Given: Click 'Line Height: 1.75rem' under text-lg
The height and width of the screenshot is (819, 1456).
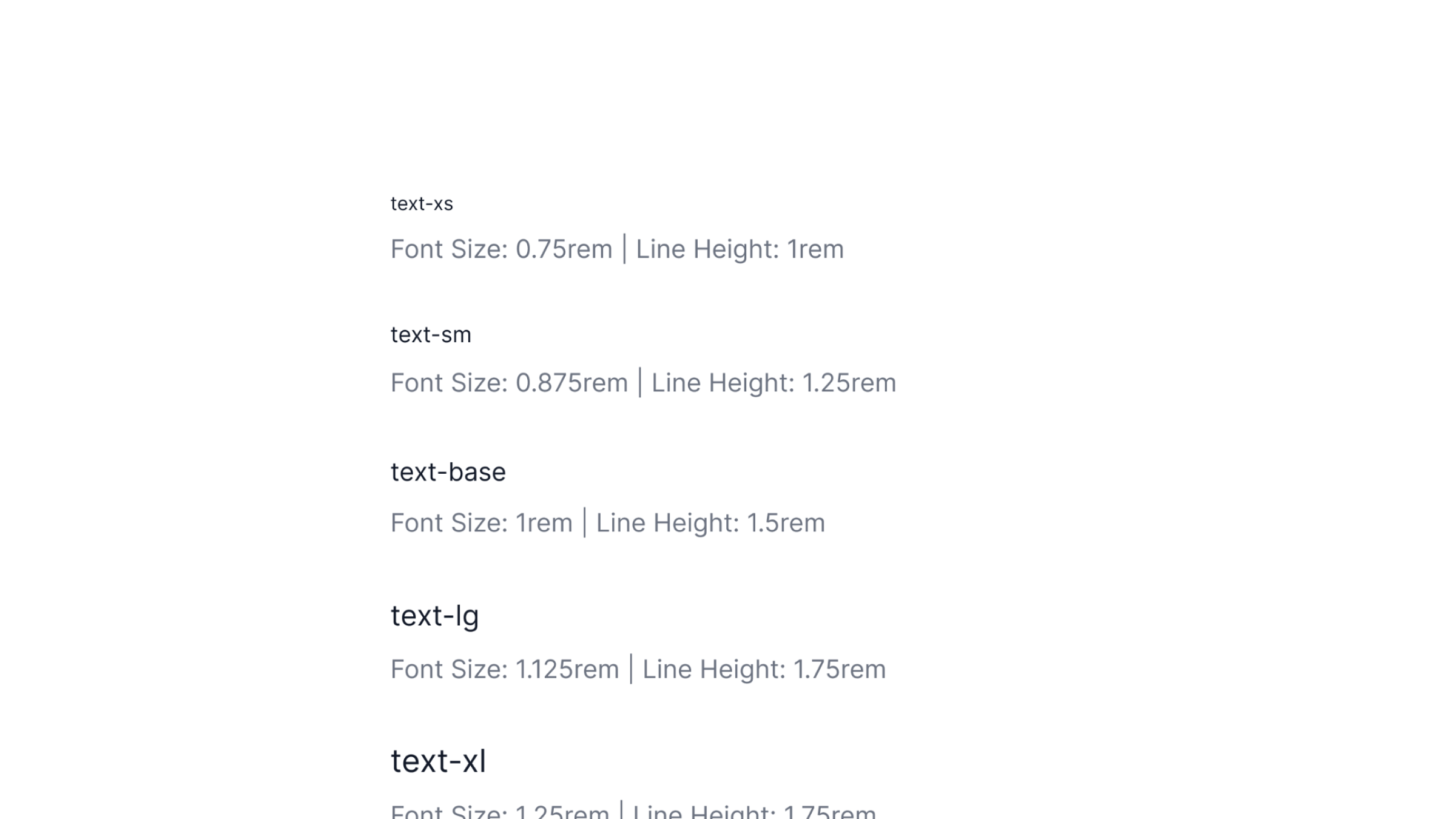Looking at the screenshot, I should (764, 670).
